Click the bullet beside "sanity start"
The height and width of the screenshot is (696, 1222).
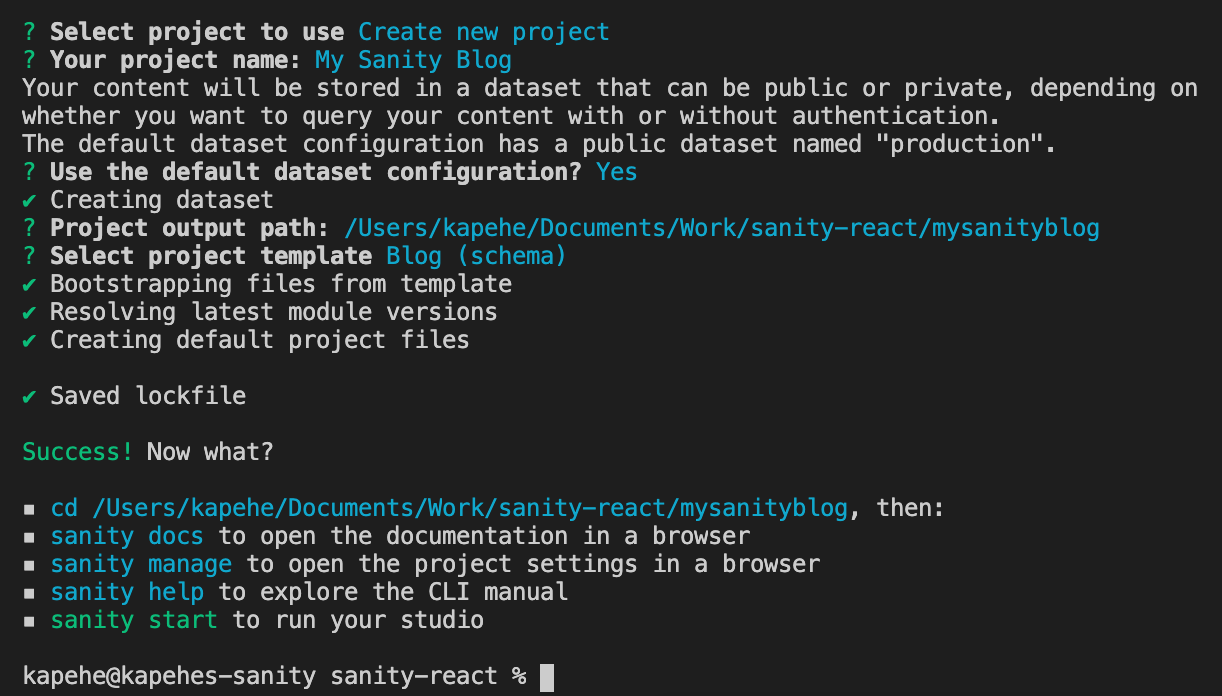tap(28, 620)
